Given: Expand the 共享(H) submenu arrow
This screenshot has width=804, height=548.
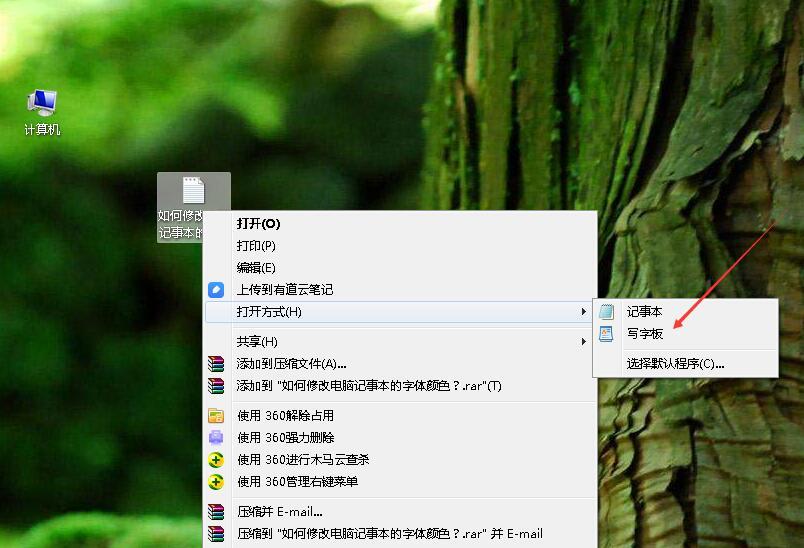Looking at the screenshot, I should (x=584, y=342).
